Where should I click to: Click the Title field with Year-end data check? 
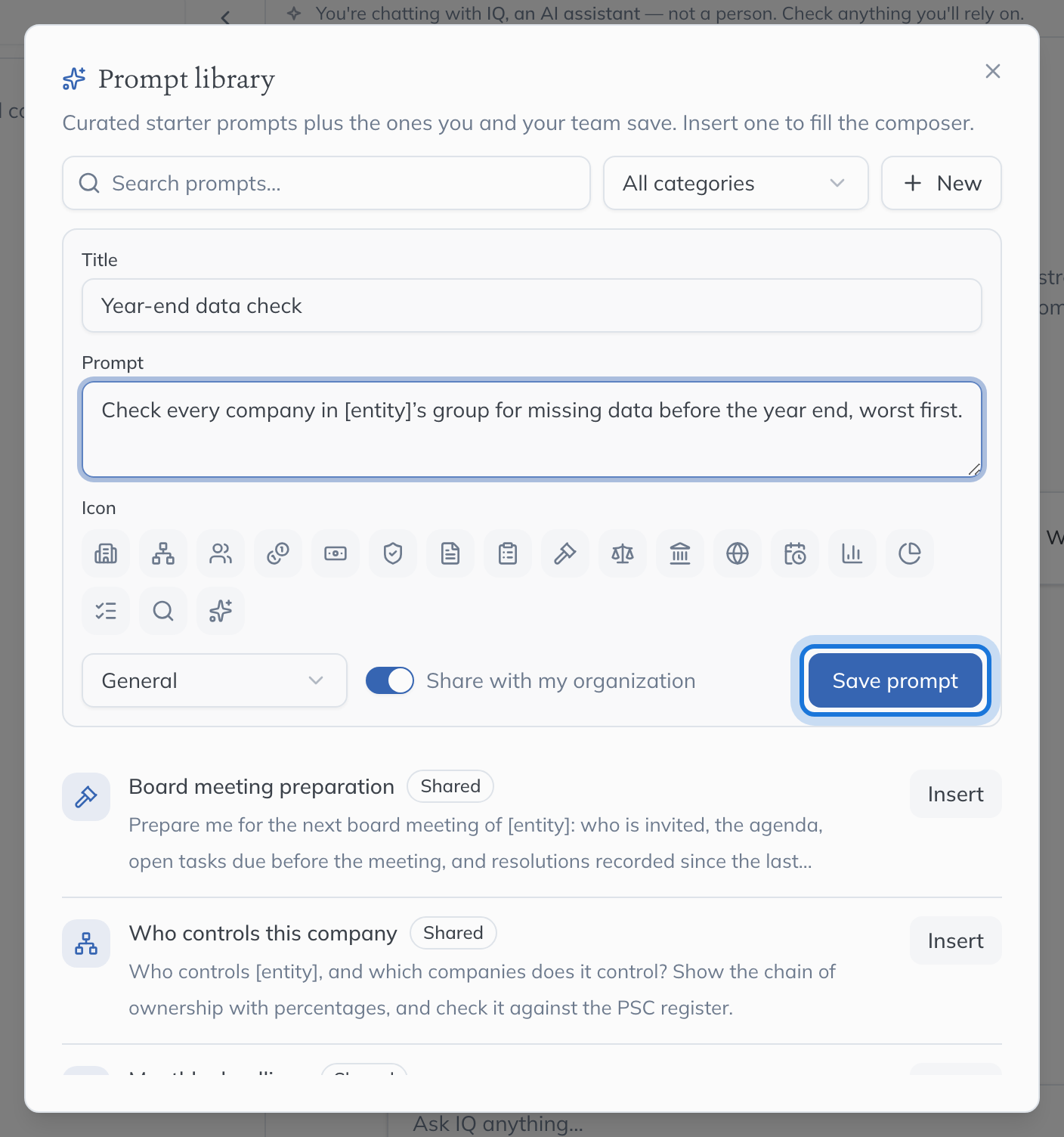(x=532, y=305)
